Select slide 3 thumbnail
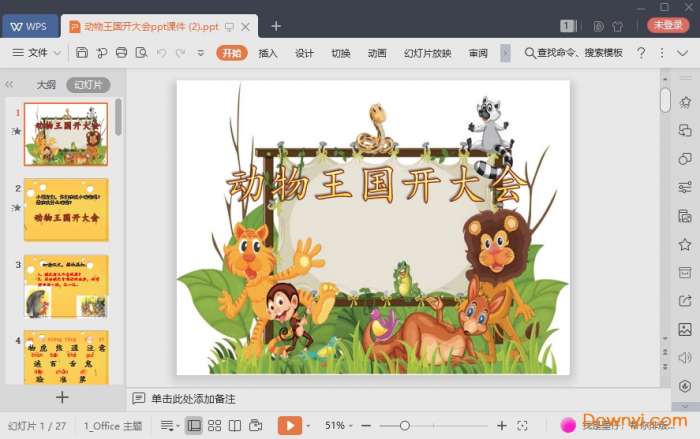700x439 pixels. 66,286
